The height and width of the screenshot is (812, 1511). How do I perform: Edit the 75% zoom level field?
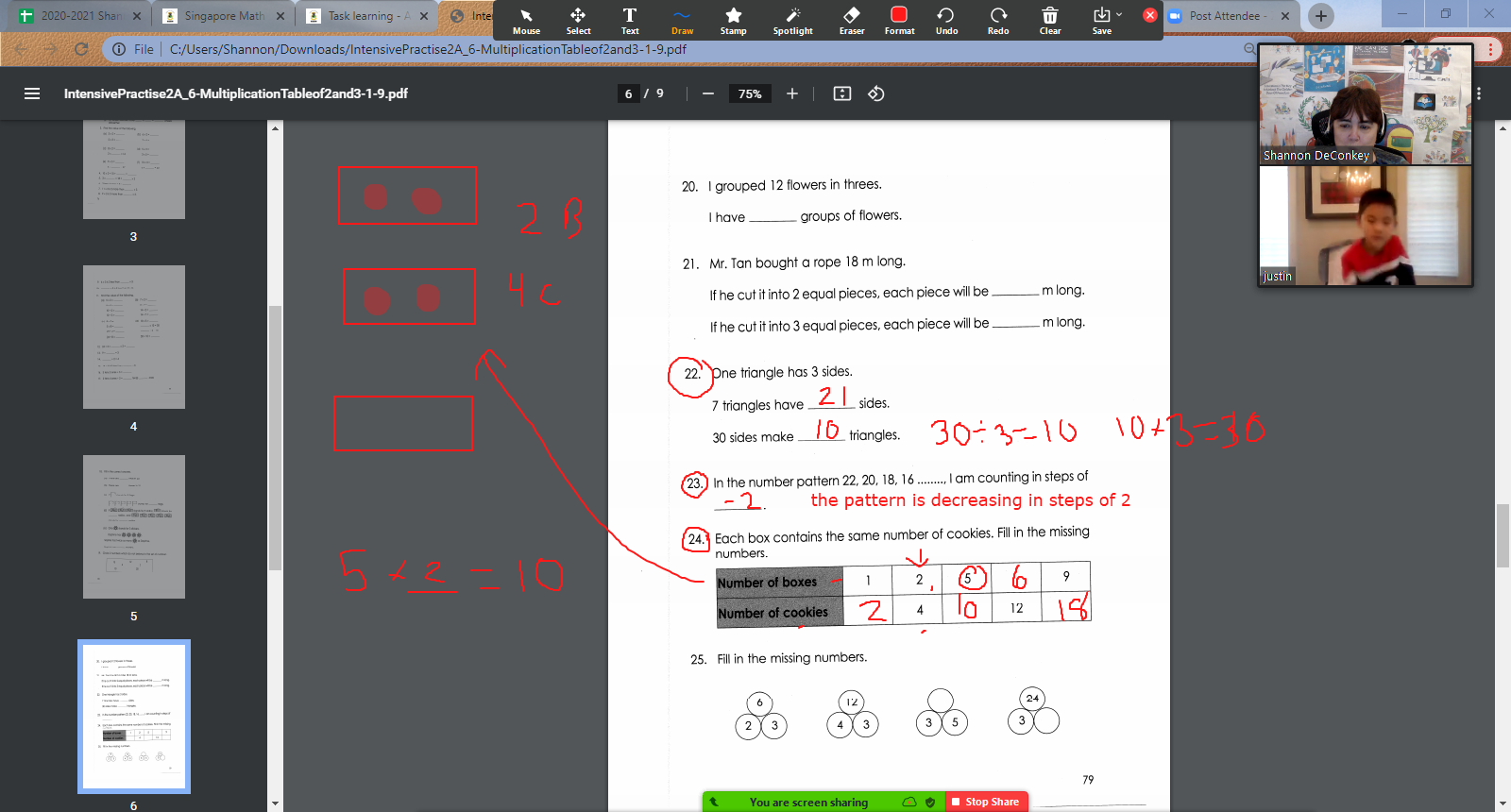(x=750, y=93)
